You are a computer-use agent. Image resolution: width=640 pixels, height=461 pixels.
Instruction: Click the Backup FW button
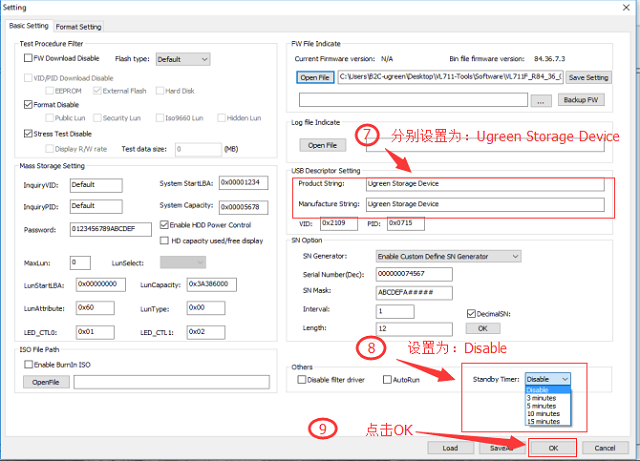click(x=581, y=100)
